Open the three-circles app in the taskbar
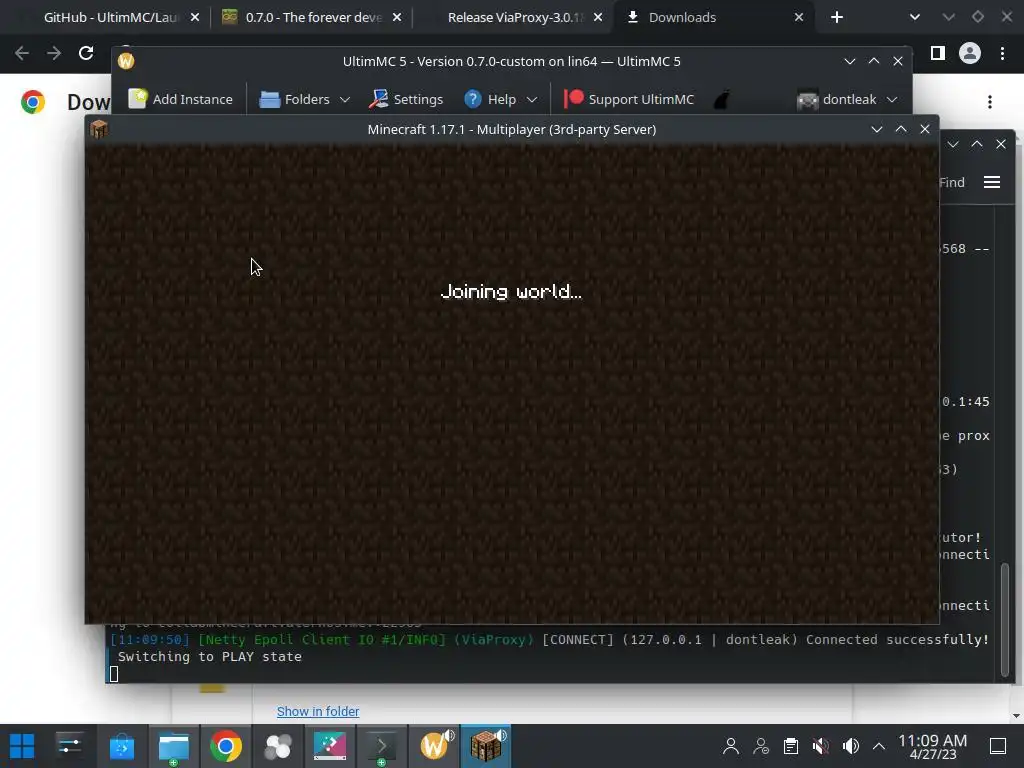 (278, 746)
